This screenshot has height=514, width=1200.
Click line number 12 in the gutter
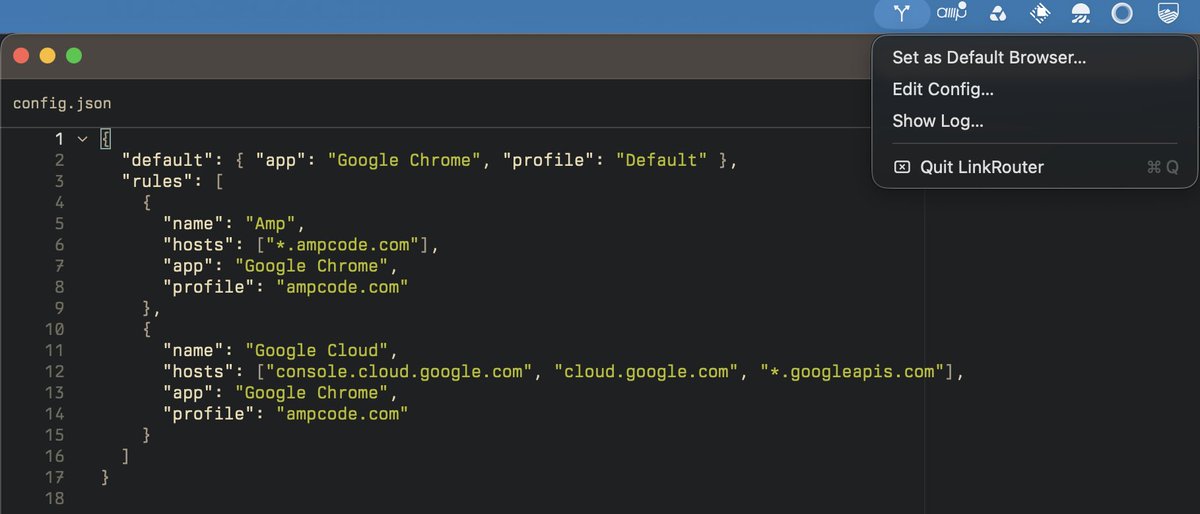pos(54,371)
